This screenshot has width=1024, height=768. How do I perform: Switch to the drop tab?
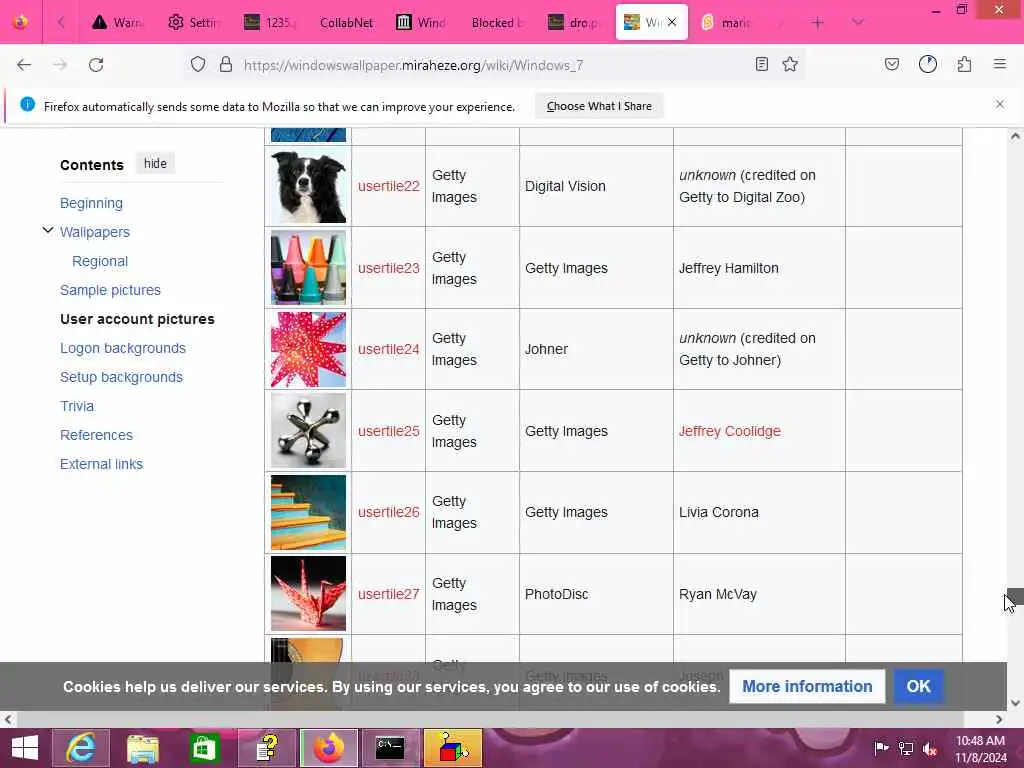pyautogui.click(x=575, y=23)
